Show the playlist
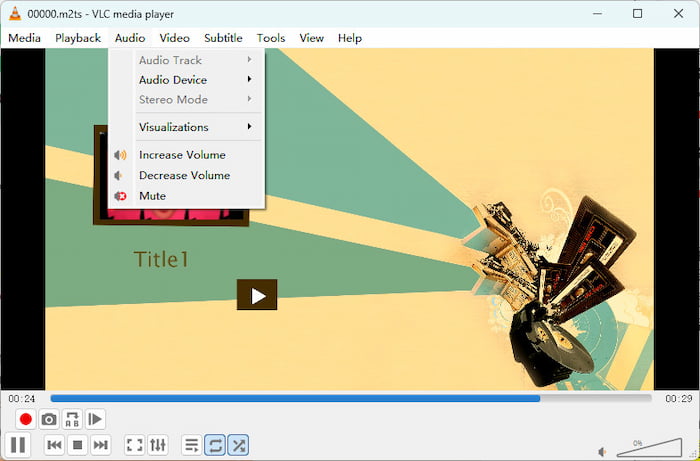The image size is (700, 461). coord(192,444)
